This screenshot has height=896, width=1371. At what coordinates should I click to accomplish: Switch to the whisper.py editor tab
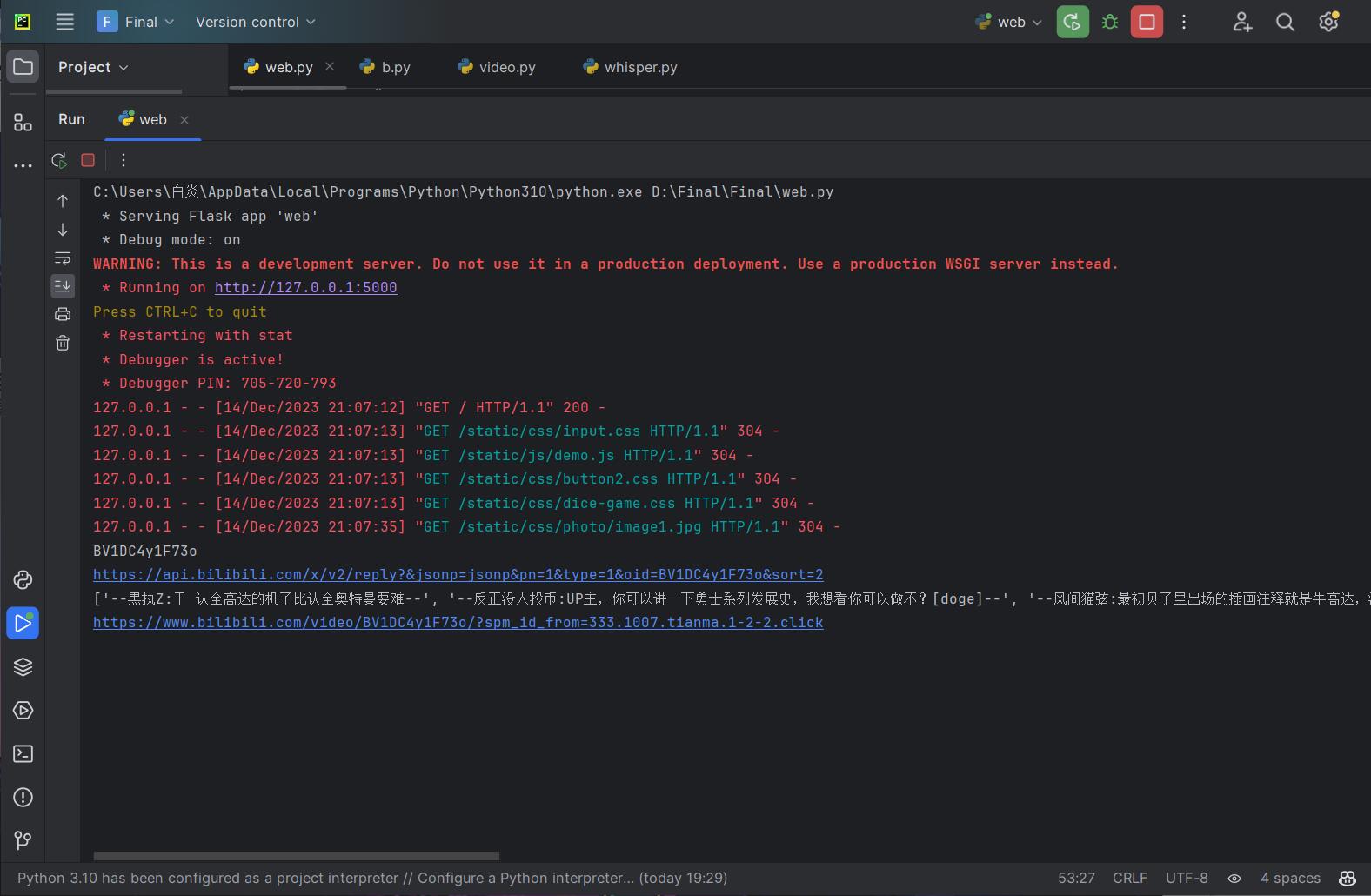(x=631, y=67)
